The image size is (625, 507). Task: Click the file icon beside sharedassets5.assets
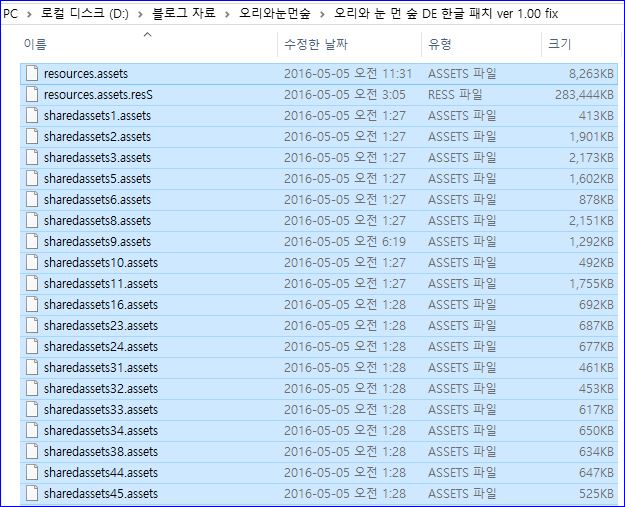click(32, 179)
